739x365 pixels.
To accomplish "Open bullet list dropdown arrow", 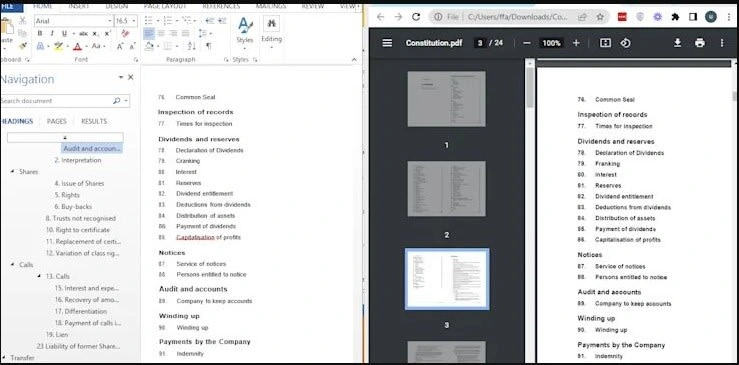I will click(157, 21).
